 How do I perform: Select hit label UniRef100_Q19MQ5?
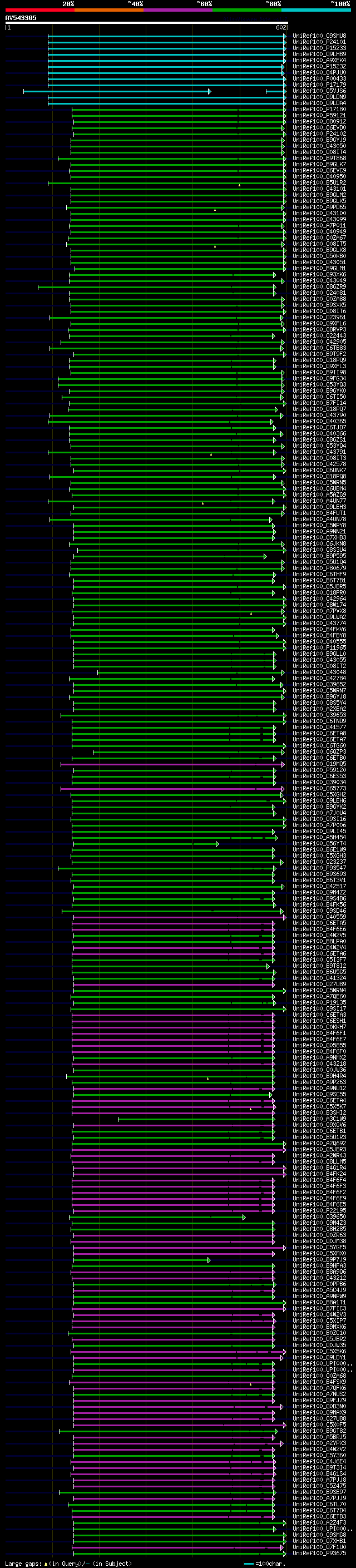(319, 763)
